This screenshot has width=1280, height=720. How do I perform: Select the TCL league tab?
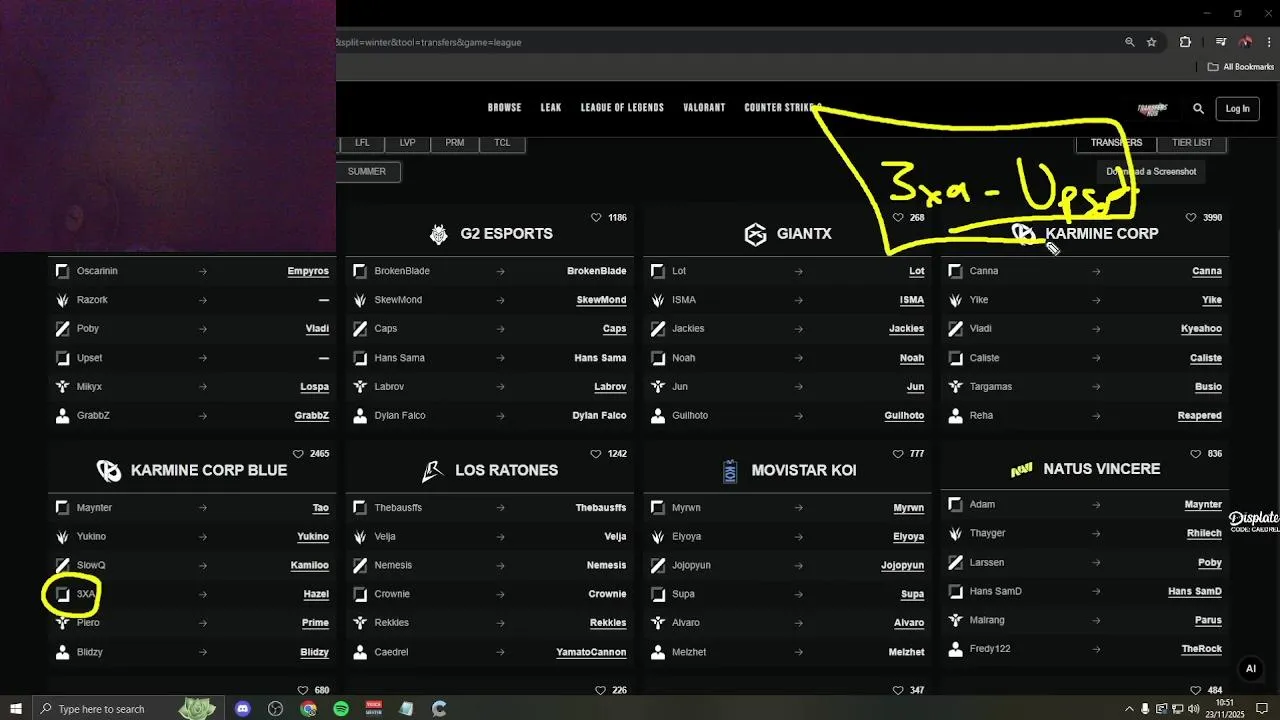pos(502,143)
